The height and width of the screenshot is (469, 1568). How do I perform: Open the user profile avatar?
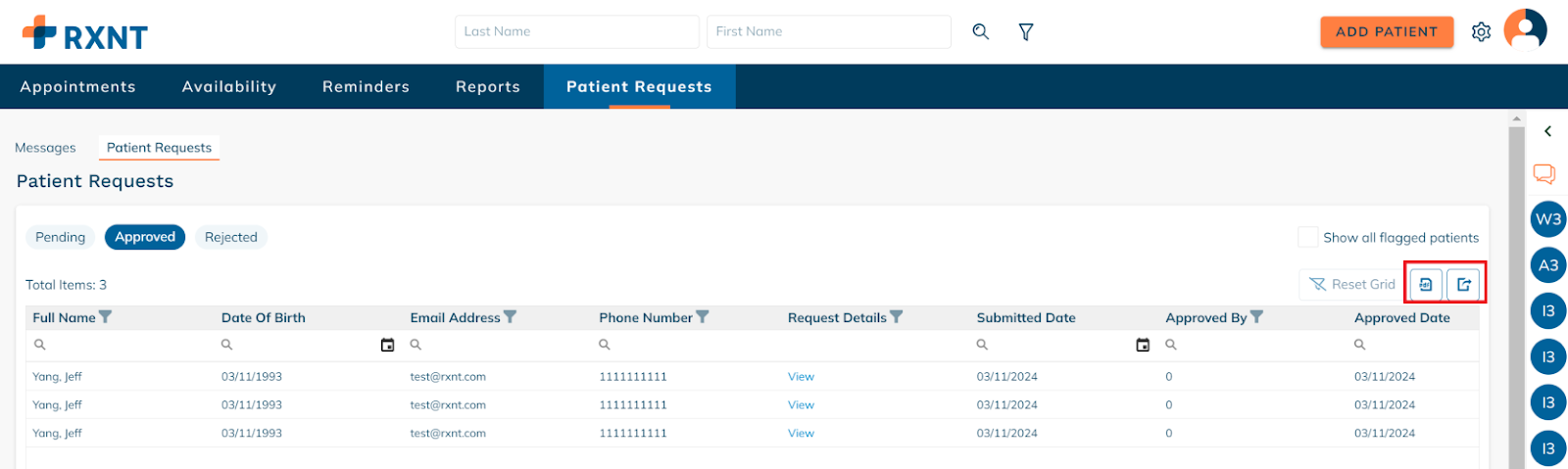pyautogui.click(x=1525, y=28)
